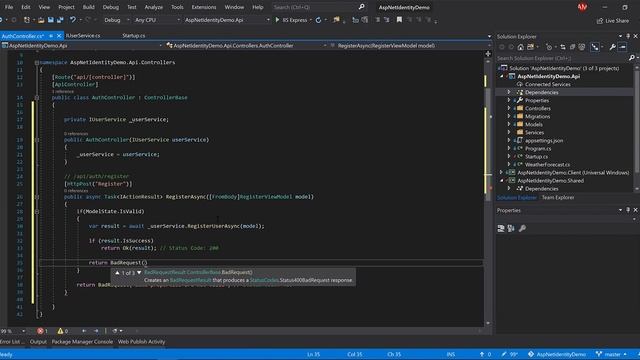Open Web Publish Activity tab
The width and height of the screenshot is (640, 360).
142,342
